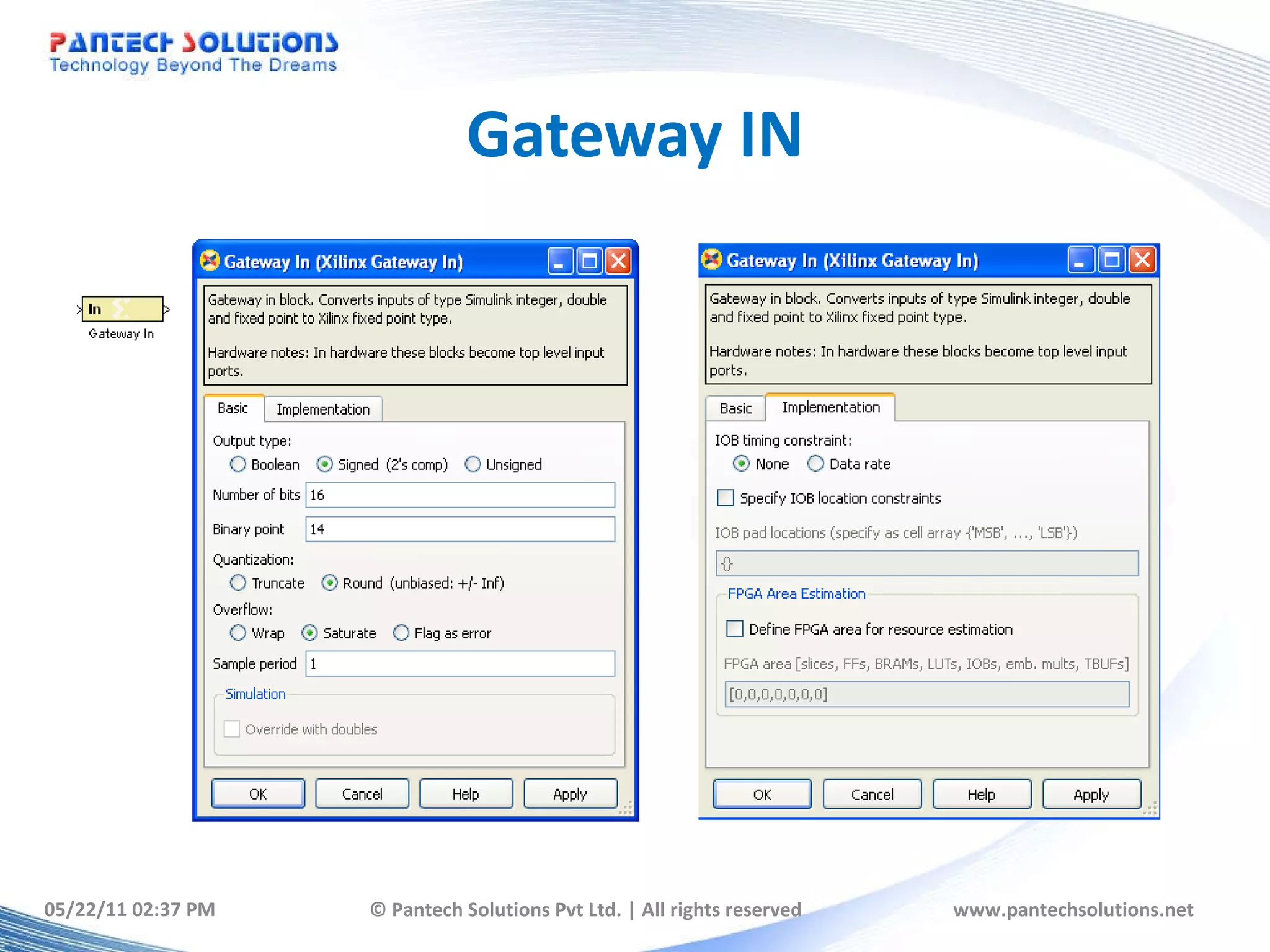
Task: Click the Sample period field
Action: pos(460,663)
